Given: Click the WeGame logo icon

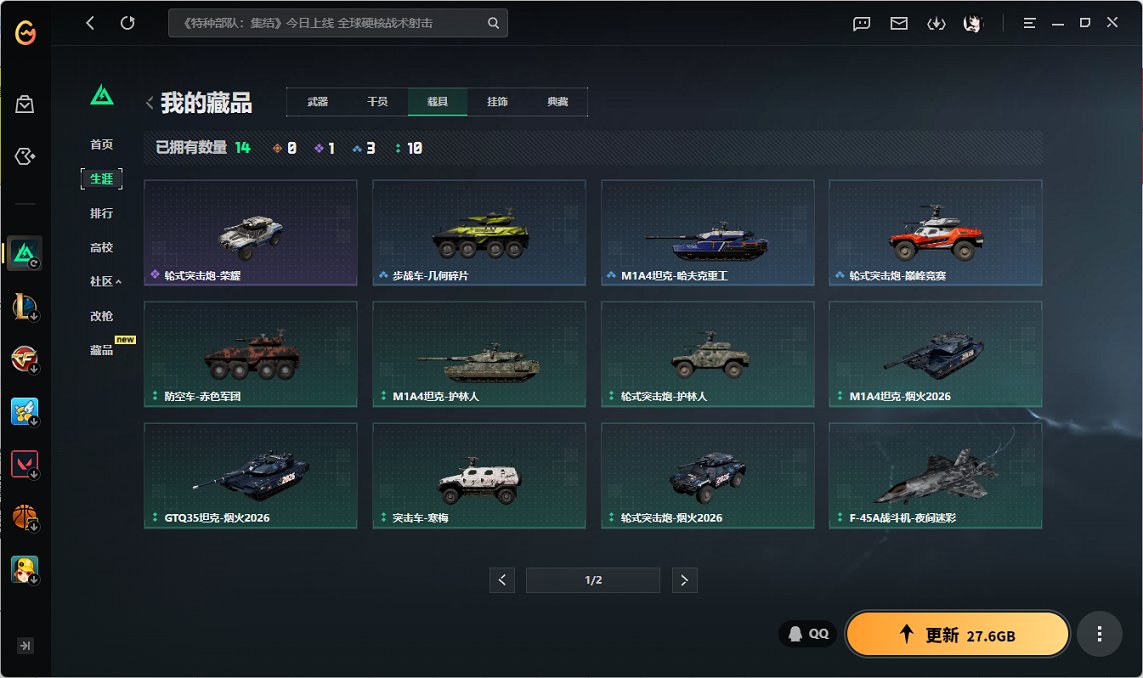Looking at the screenshot, I should (25, 35).
